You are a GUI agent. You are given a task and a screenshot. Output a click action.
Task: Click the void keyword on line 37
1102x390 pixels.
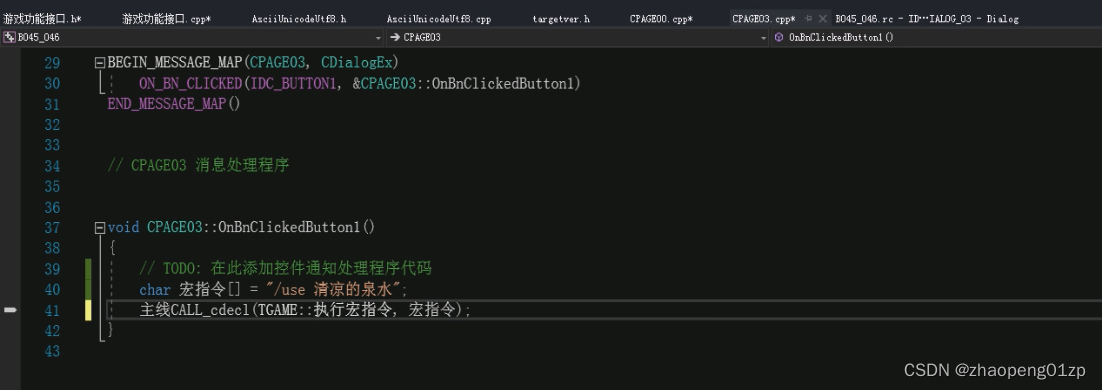[124, 228]
